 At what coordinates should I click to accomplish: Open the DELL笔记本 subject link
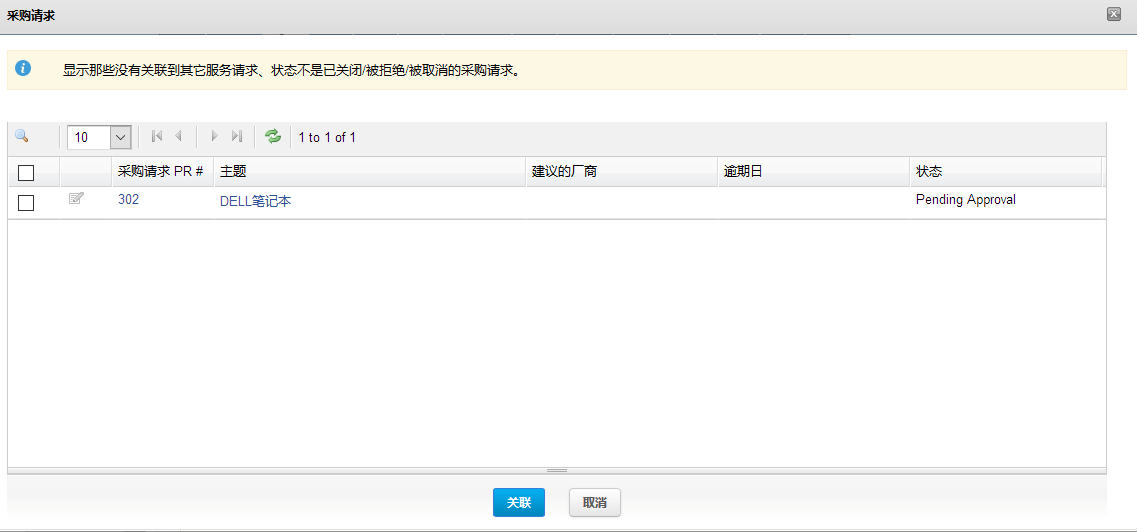click(255, 201)
